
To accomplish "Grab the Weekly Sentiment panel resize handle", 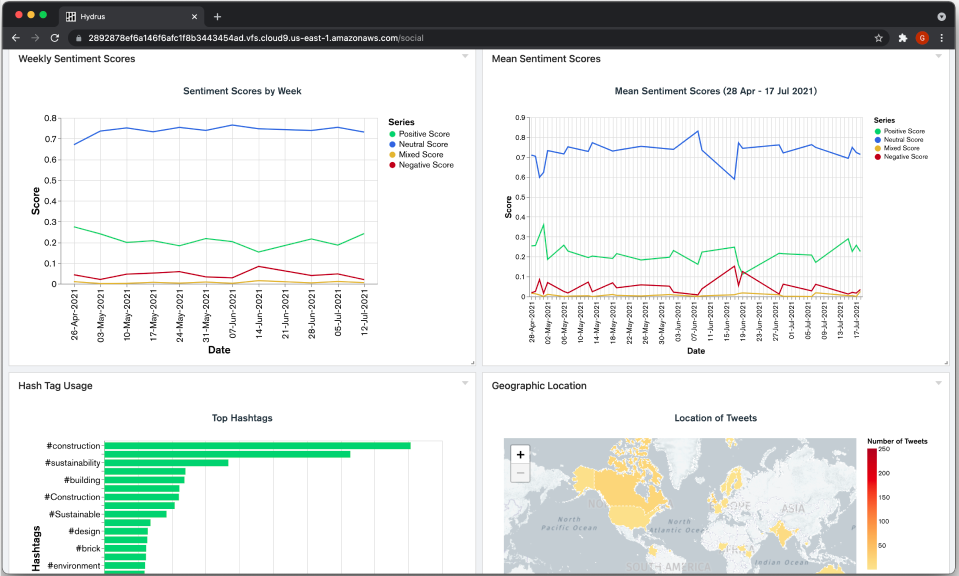I will tap(472, 363).
